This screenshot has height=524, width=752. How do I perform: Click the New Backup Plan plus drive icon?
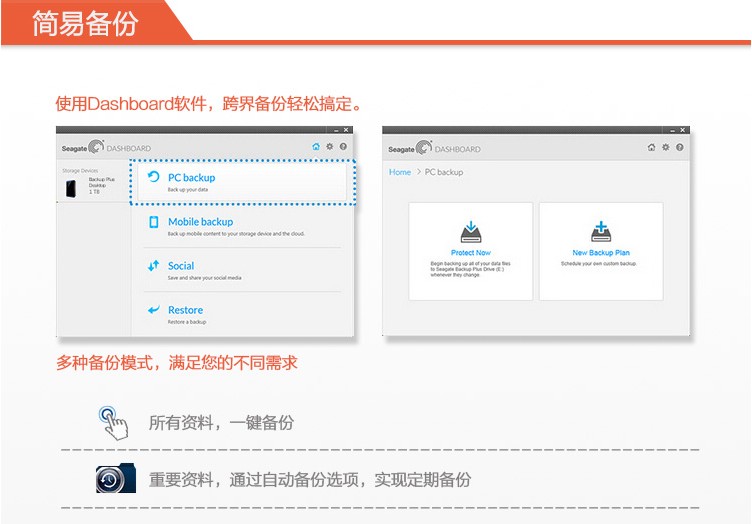point(601,232)
